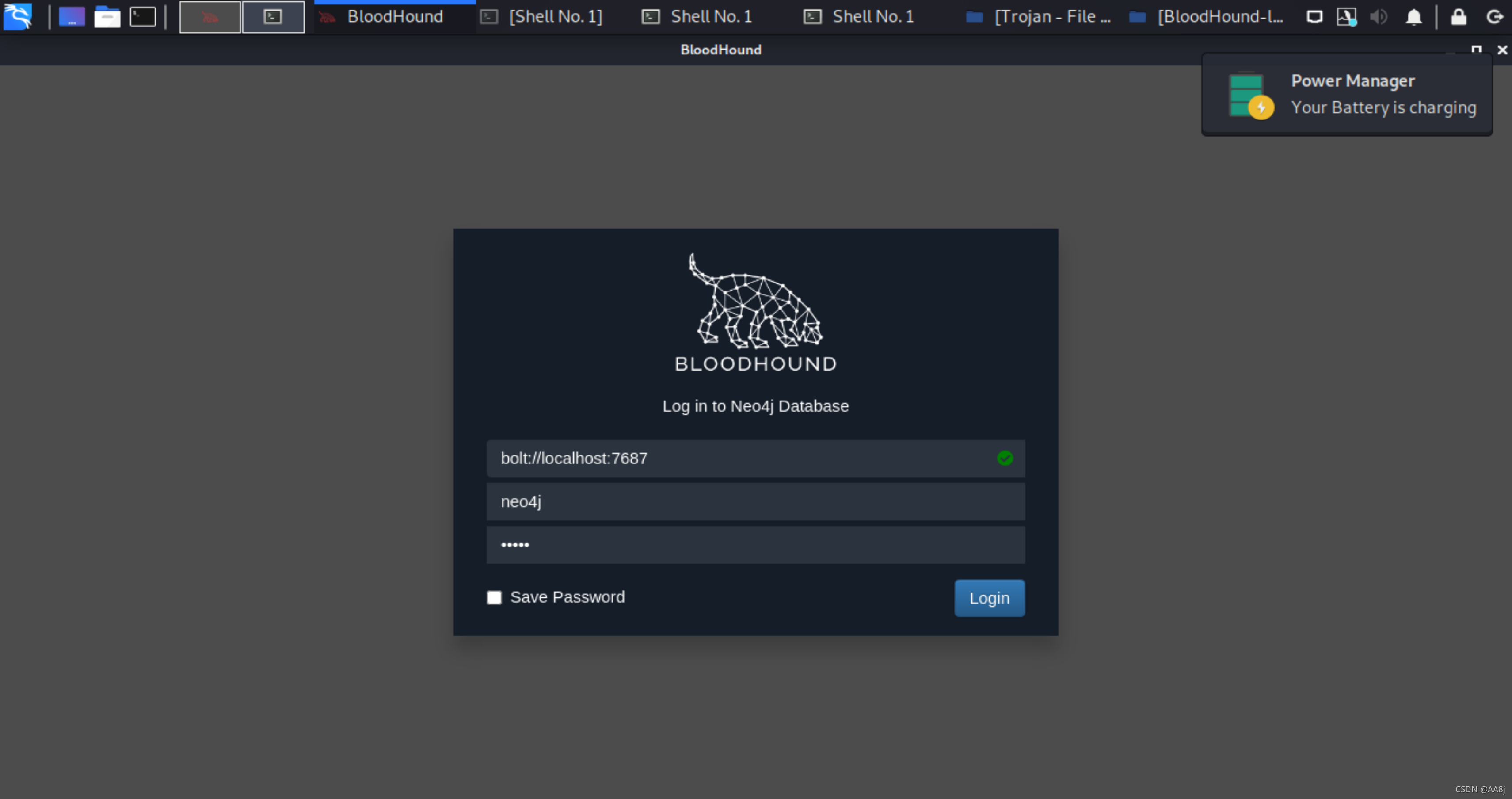The image size is (1512, 799).
Task: Switch to the first workspace thumbnail
Action: [x=210, y=16]
